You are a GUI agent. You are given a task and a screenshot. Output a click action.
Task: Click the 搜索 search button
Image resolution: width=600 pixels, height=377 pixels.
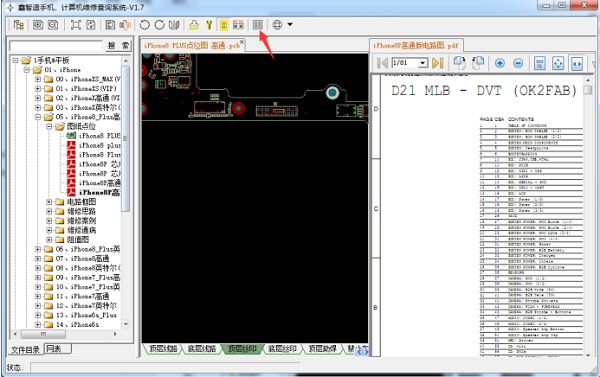[118, 46]
